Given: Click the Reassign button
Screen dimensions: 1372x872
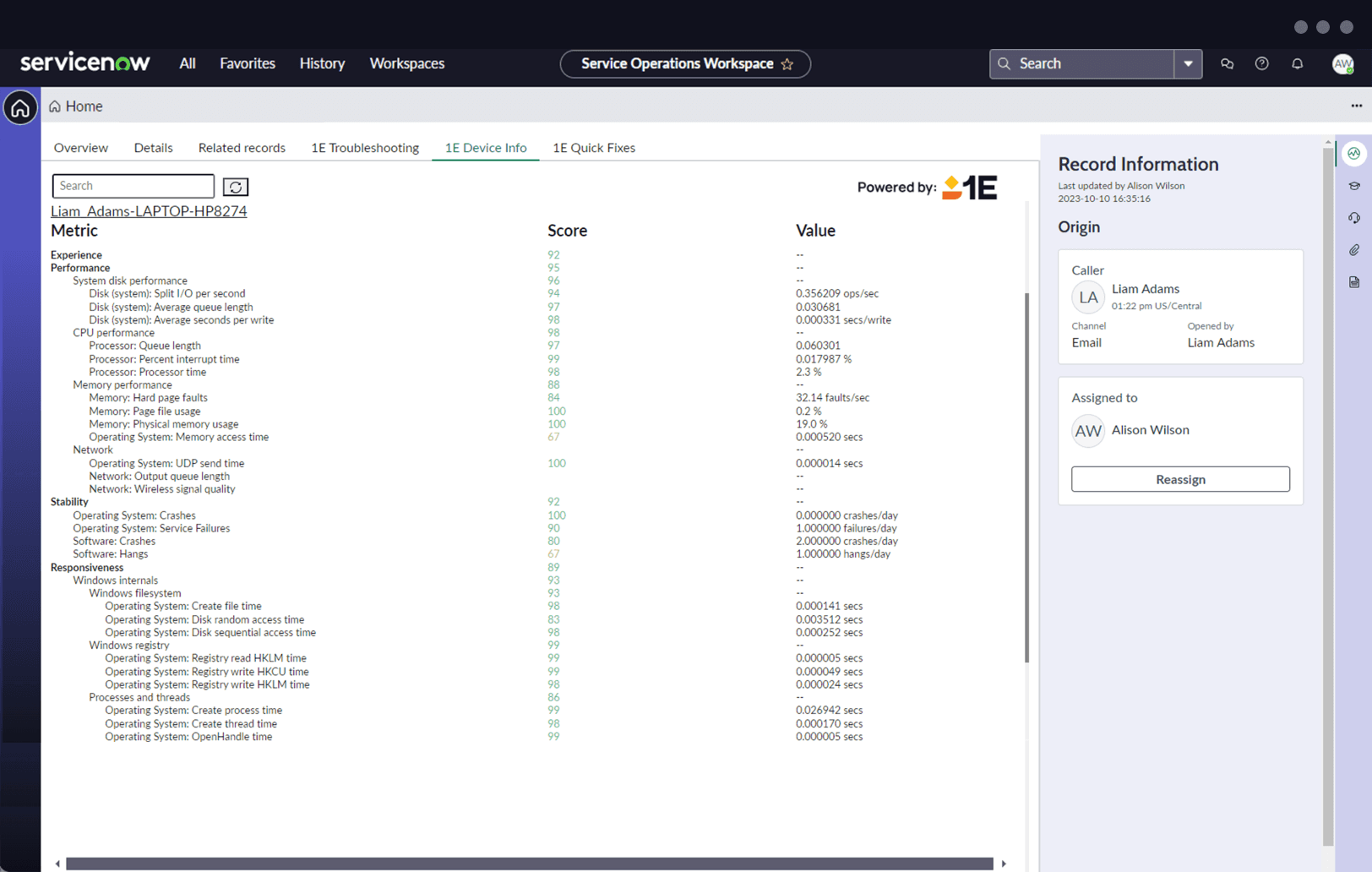Looking at the screenshot, I should (x=1180, y=479).
